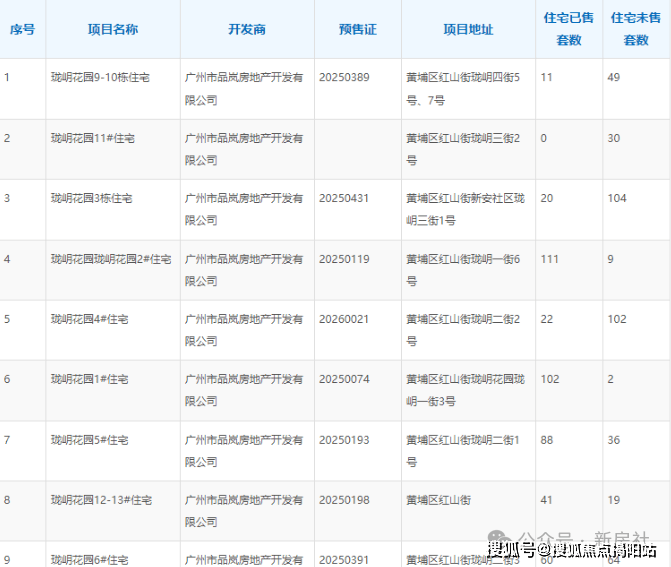Select project name 珑玥花园5#住宅
This screenshot has width=671, height=567.
tap(89, 440)
